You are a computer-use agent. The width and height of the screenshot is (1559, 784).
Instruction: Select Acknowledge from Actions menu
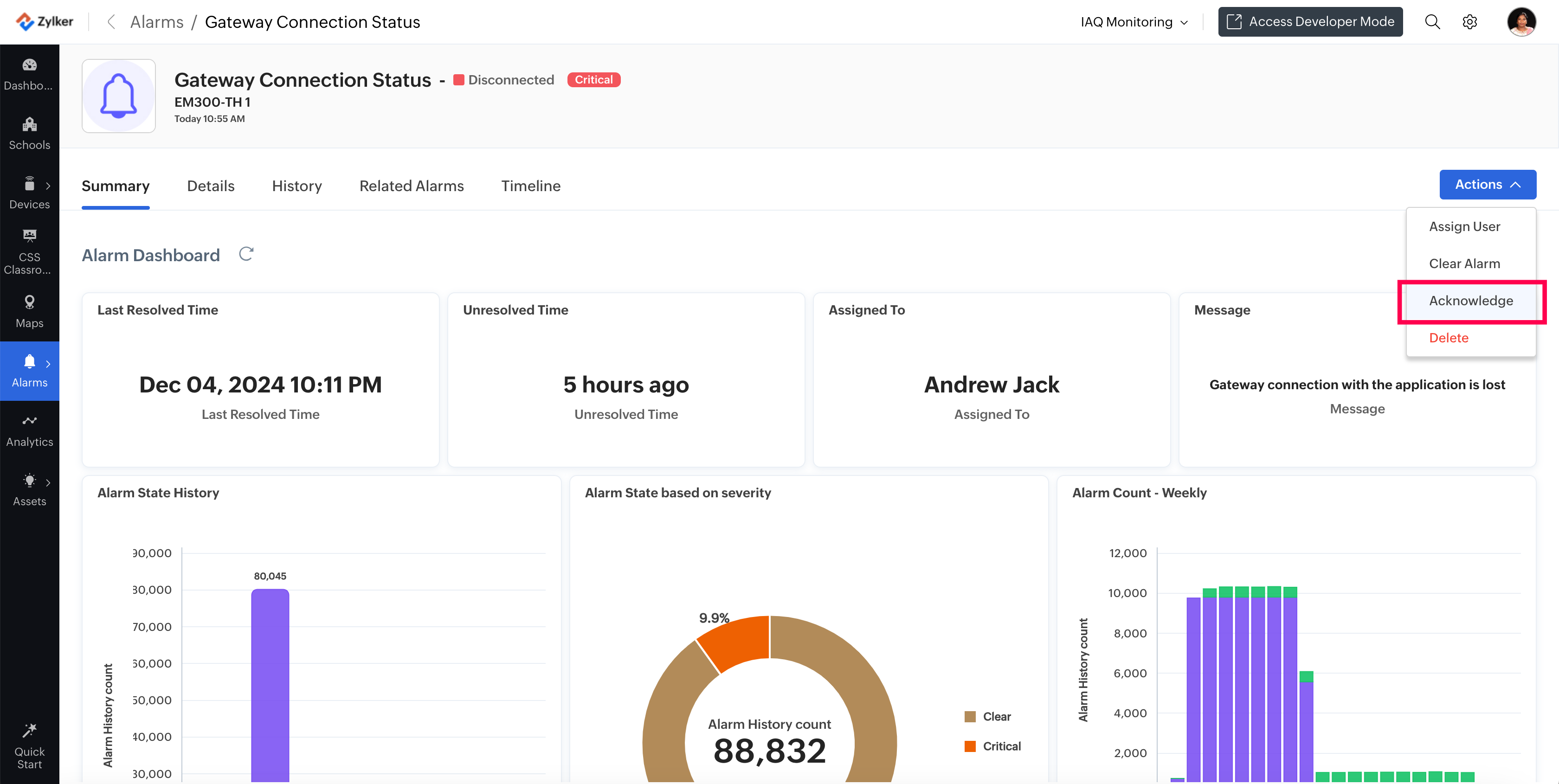(1471, 301)
